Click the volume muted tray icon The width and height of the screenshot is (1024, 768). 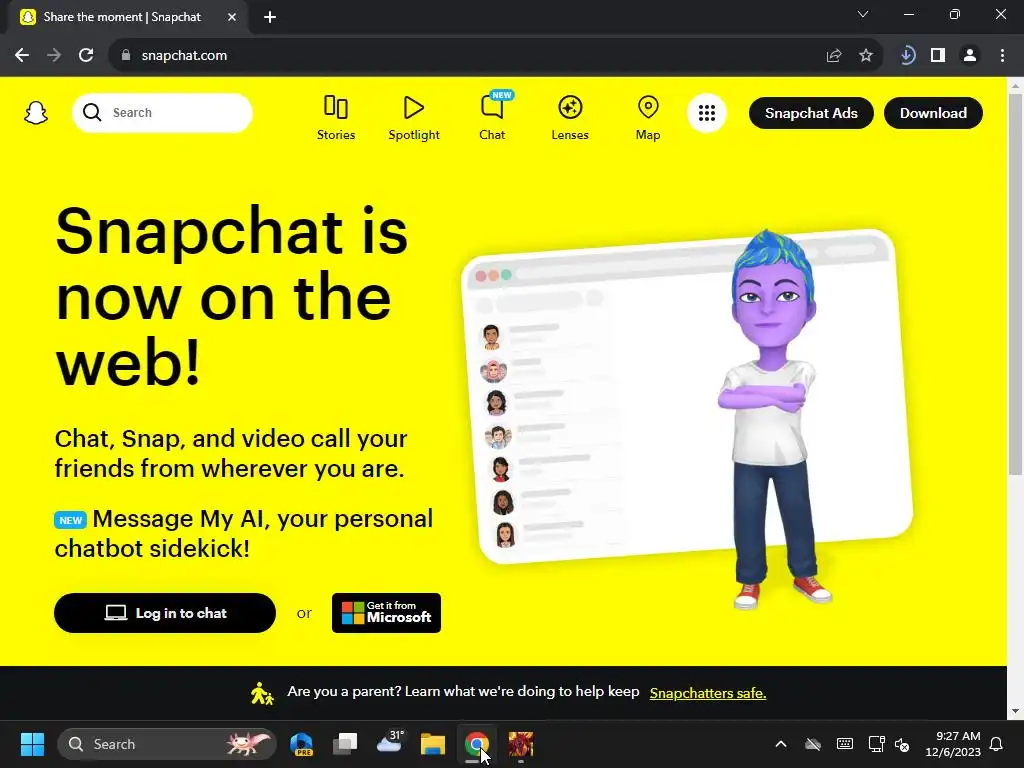point(903,744)
